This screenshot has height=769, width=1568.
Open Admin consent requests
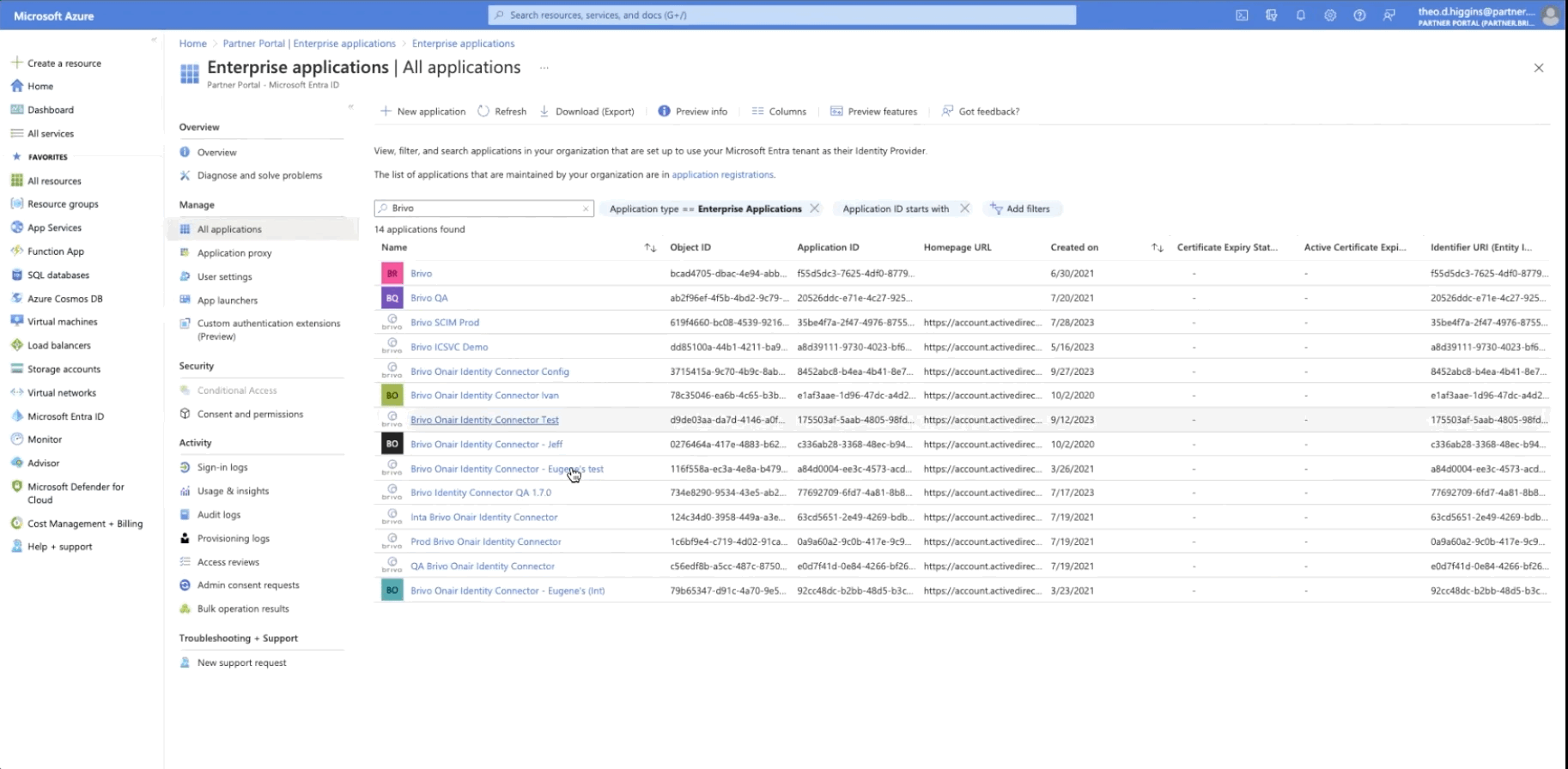click(248, 585)
